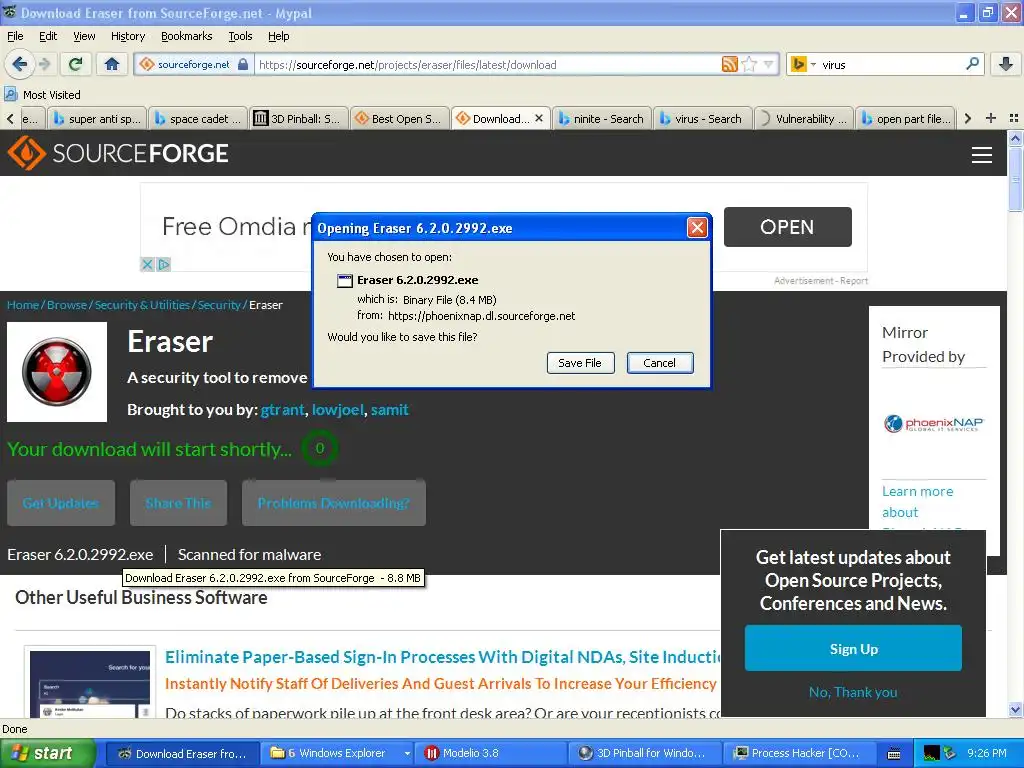Reload the current page

tap(76, 64)
